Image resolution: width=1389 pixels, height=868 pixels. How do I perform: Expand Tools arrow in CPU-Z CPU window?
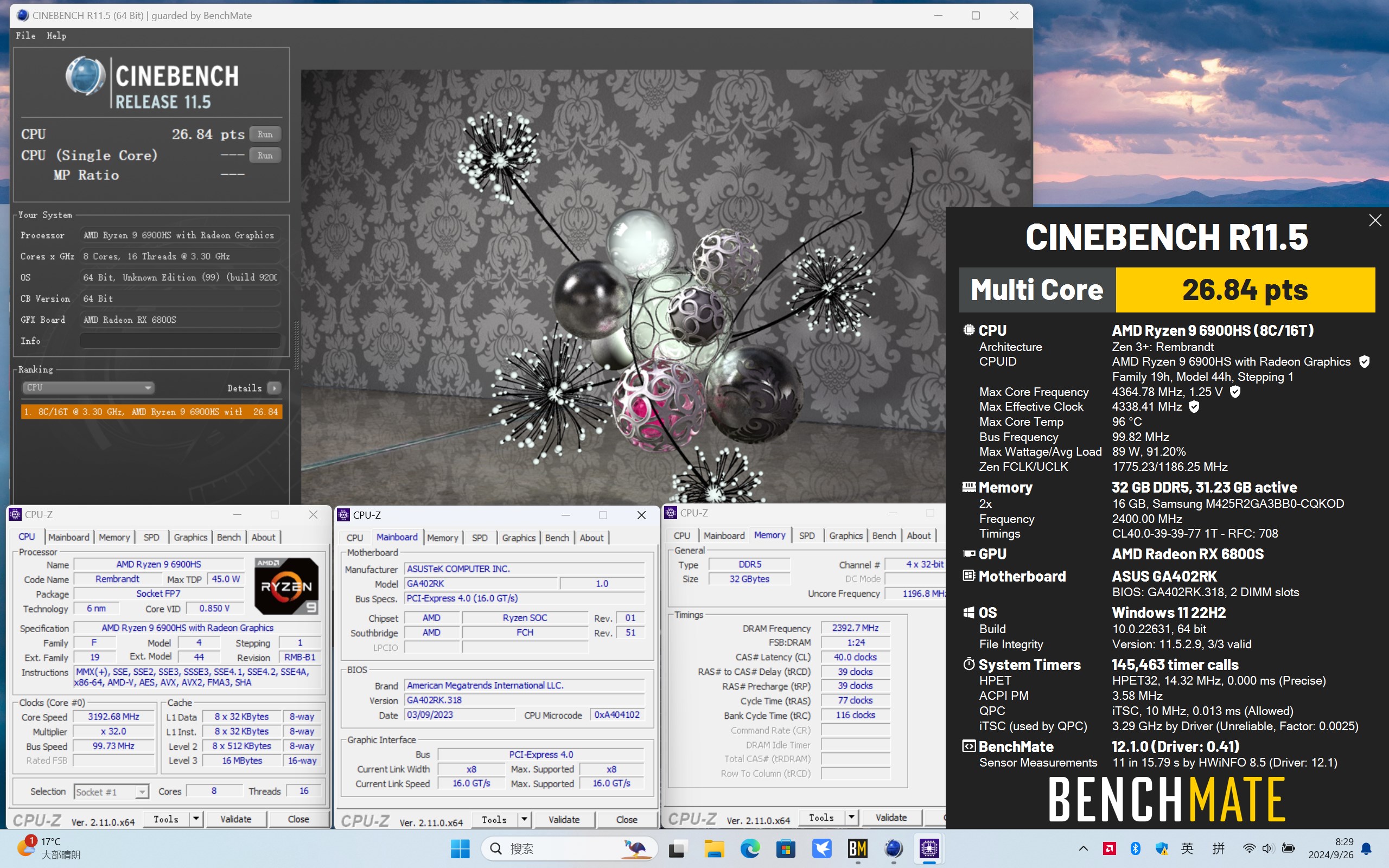pyautogui.click(x=196, y=819)
